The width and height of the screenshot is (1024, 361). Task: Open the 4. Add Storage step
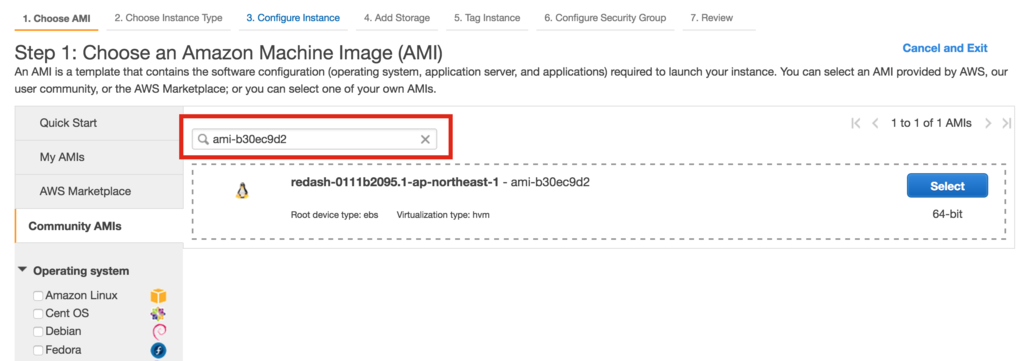point(397,18)
